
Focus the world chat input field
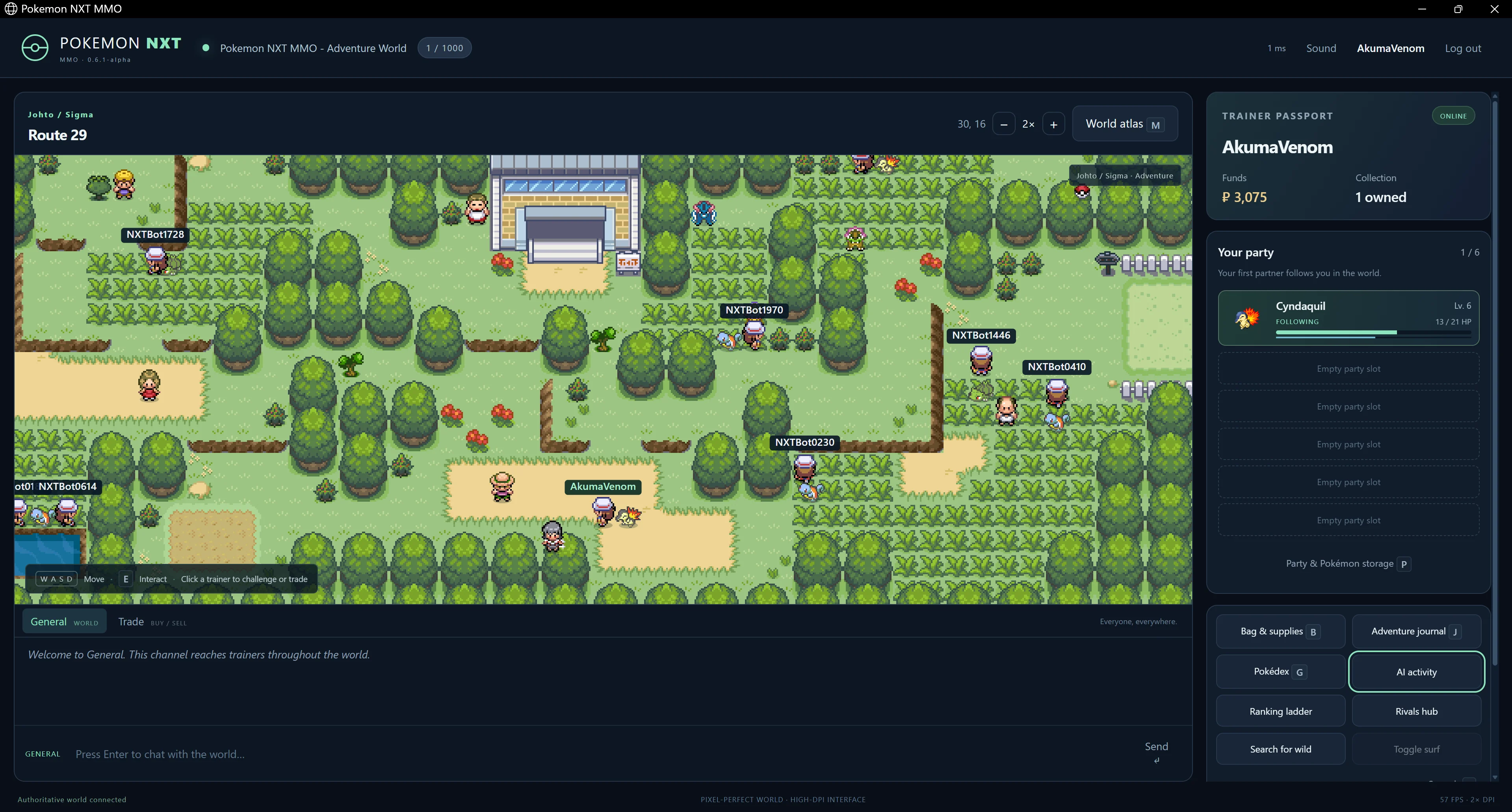click(599, 754)
